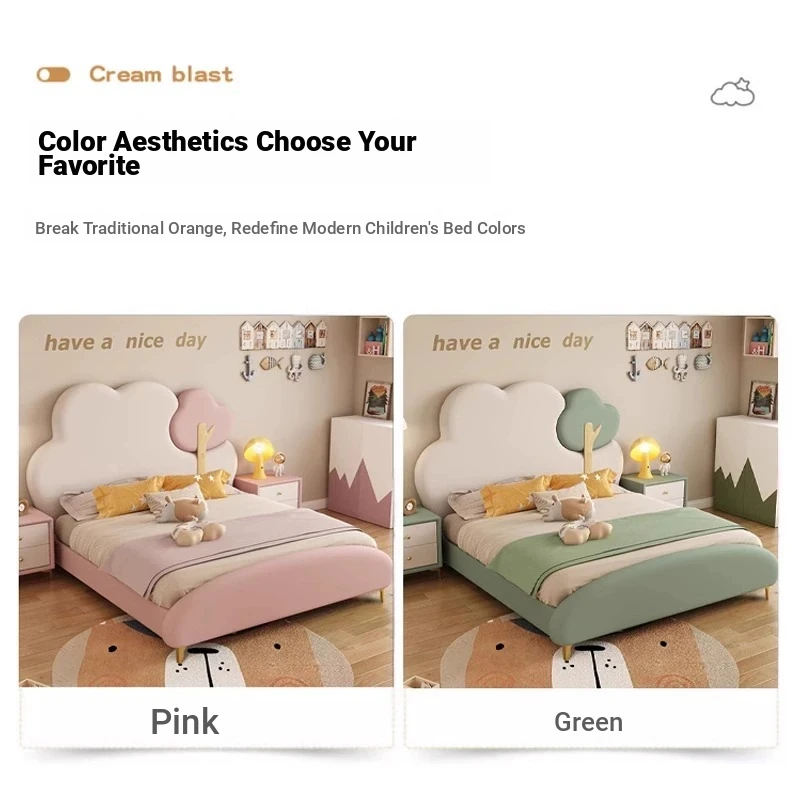Click the anchor wall decoration in pink room
The height and width of the screenshot is (800, 800).
click(247, 368)
